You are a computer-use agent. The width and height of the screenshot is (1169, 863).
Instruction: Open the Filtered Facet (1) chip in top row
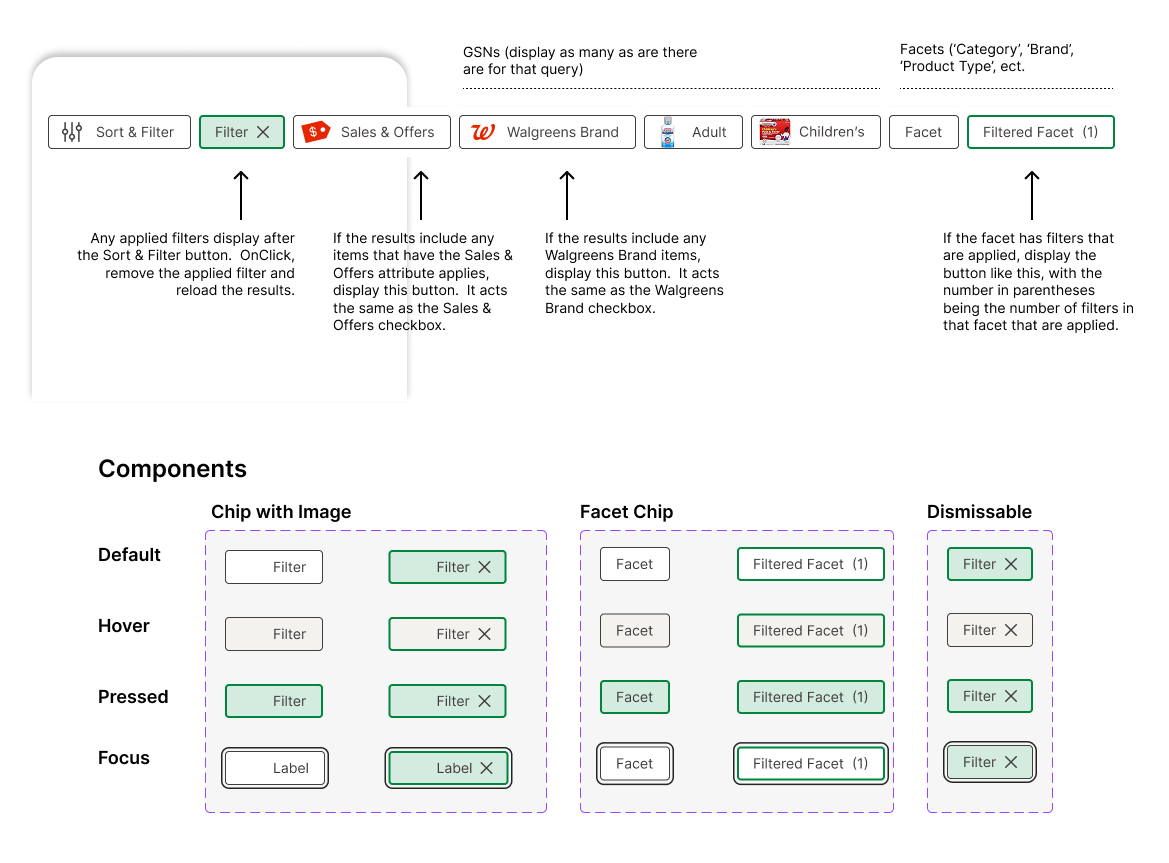pos(1040,132)
